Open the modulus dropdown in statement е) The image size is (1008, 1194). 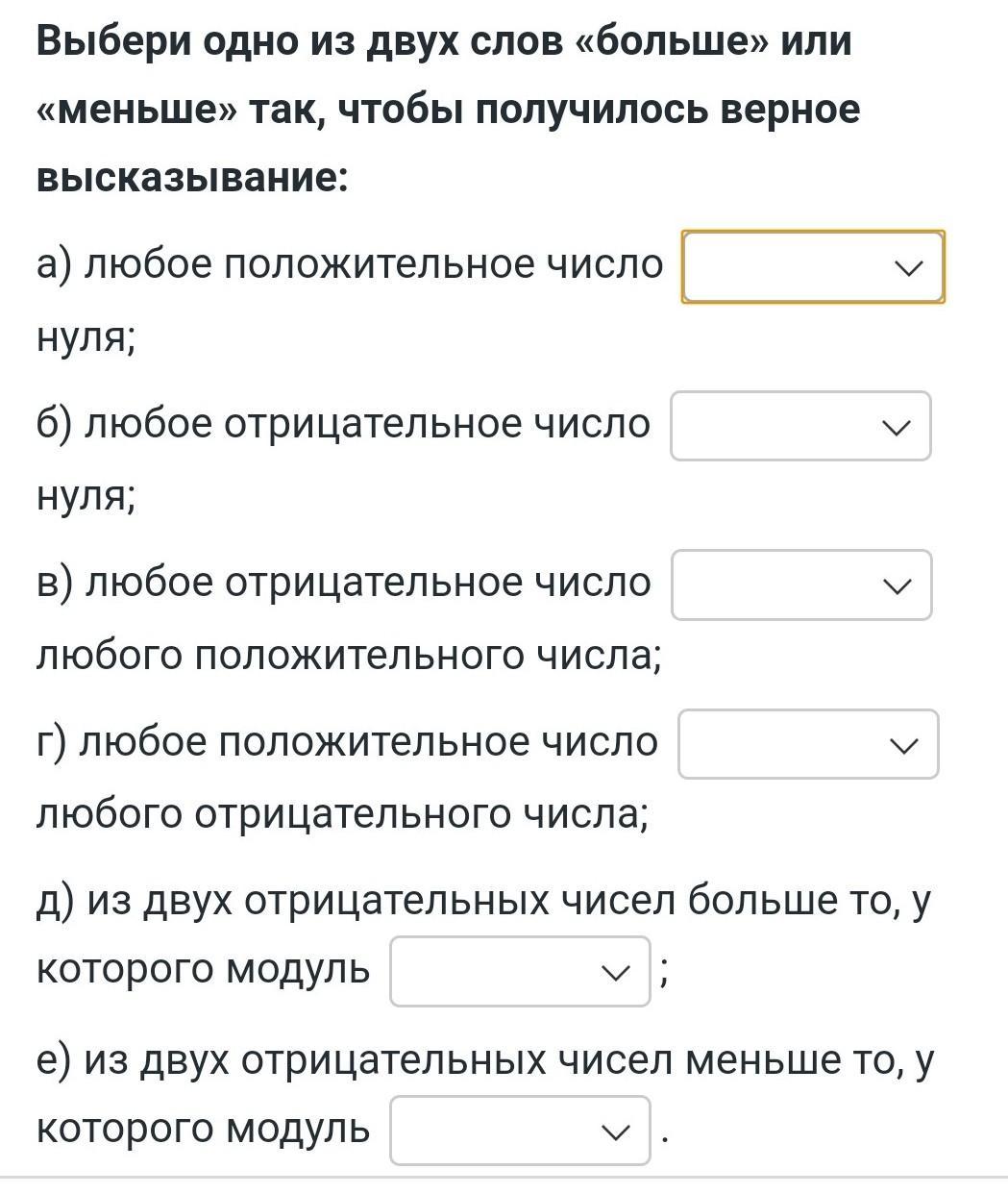pos(519,1131)
